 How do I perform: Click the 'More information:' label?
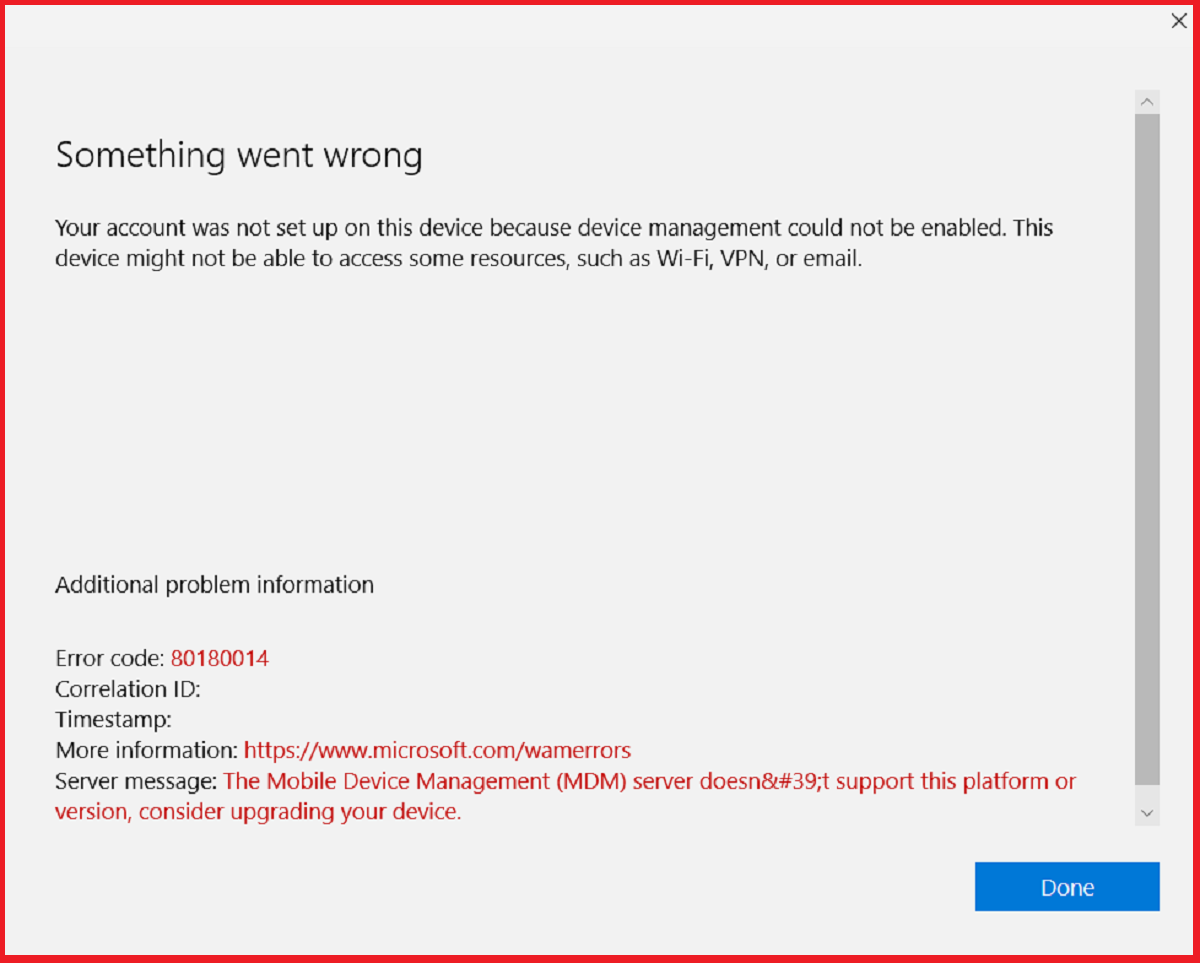[146, 750]
